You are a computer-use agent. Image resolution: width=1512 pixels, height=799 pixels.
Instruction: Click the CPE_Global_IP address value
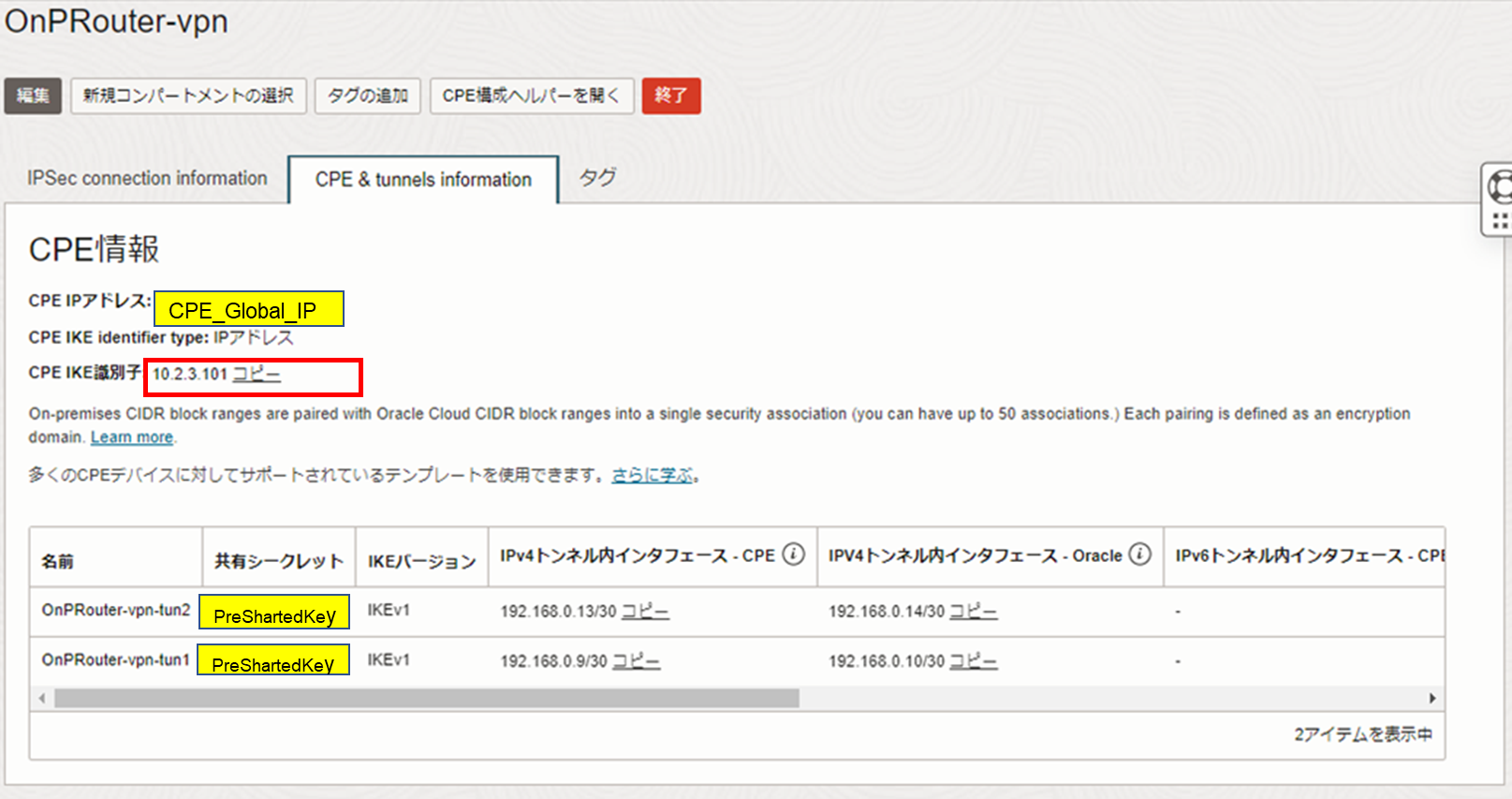249,309
